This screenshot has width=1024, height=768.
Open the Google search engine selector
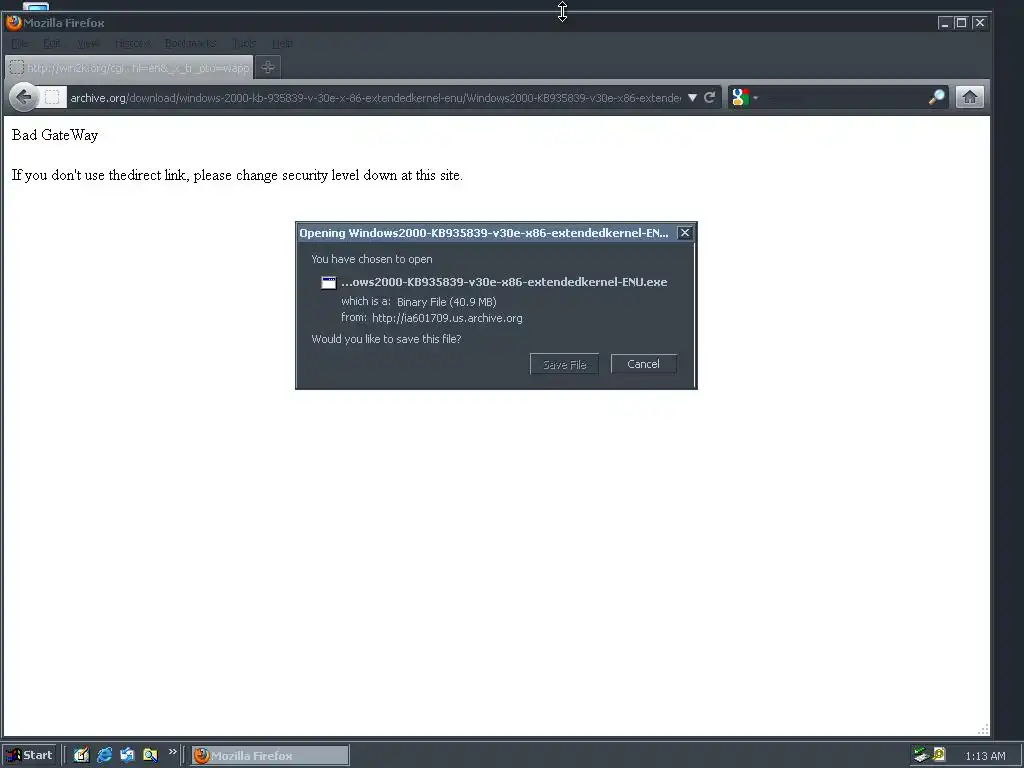[743, 97]
